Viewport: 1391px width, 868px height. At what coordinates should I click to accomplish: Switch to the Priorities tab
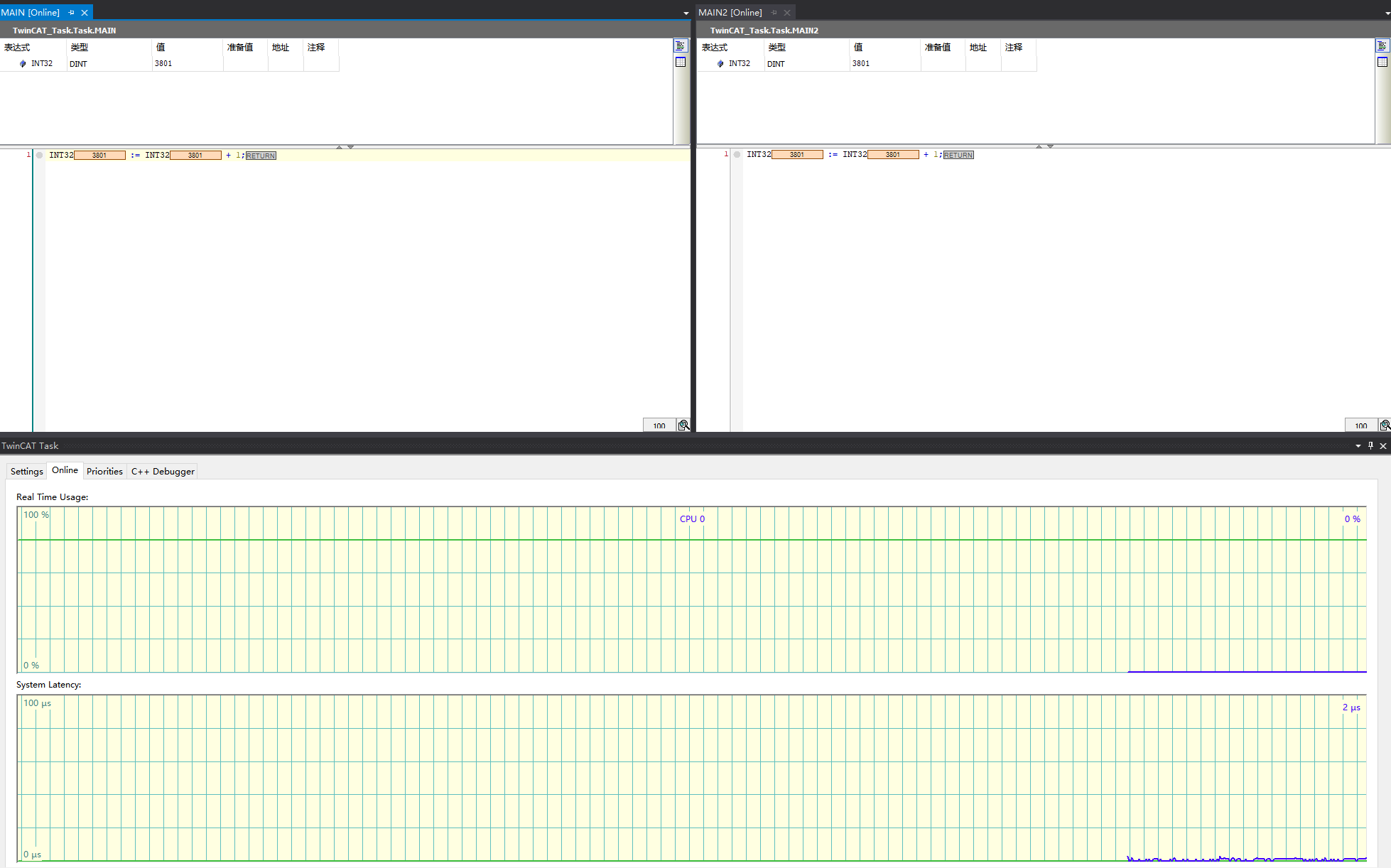point(104,471)
